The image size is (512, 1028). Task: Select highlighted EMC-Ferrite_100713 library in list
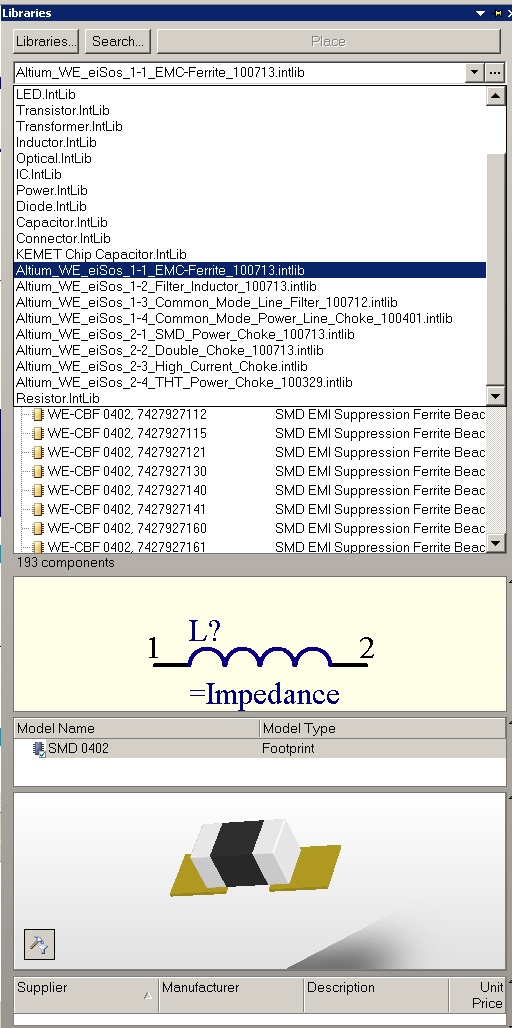tap(250, 270)
